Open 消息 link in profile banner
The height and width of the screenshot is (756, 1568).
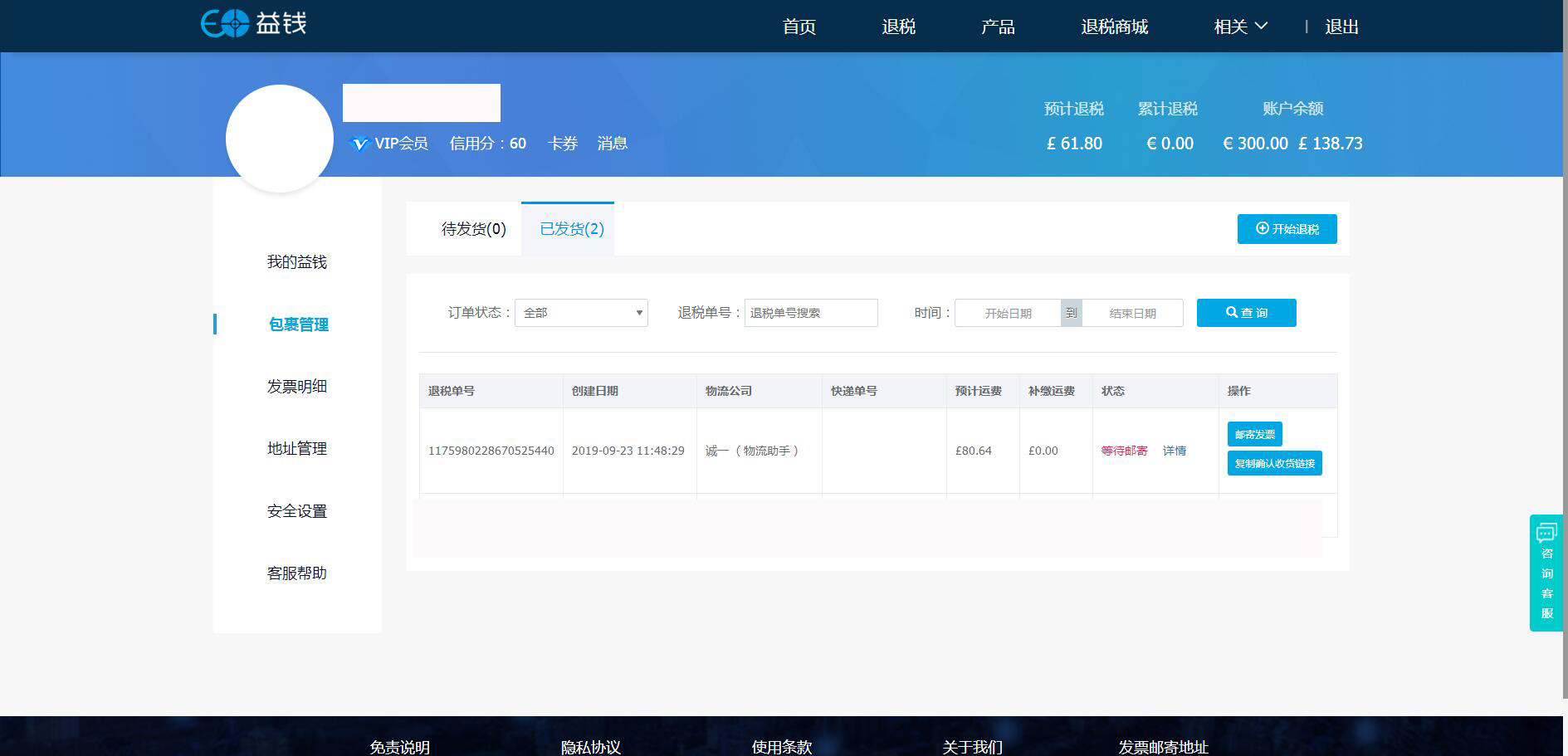(613, 144)
